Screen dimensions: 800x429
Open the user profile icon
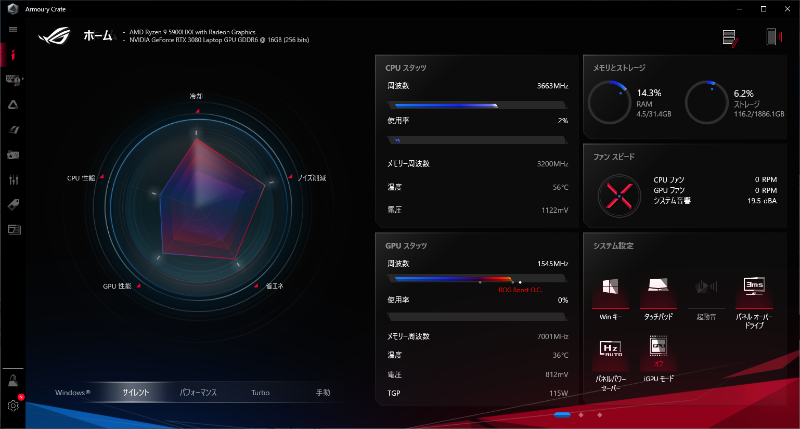click(13, 380)
